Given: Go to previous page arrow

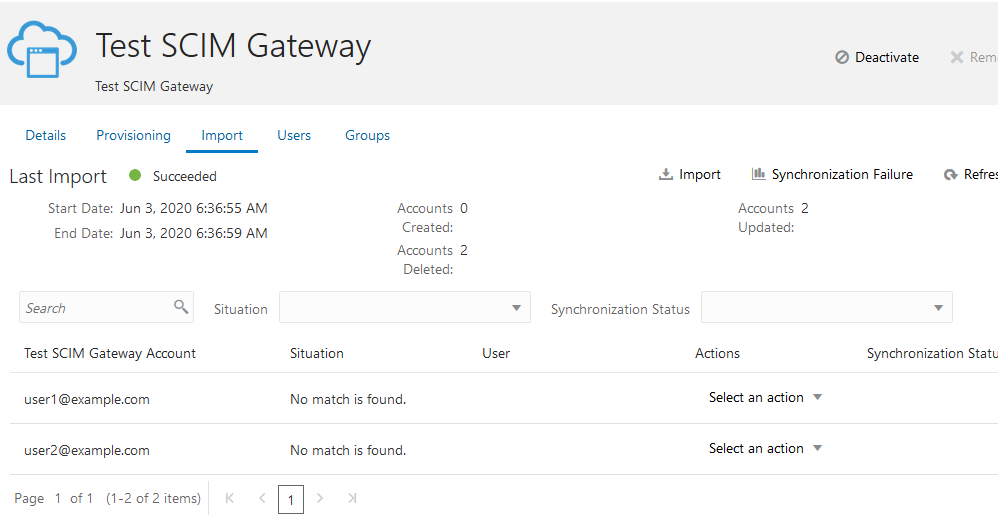Looking at the screenshot, I should [262, 498].
